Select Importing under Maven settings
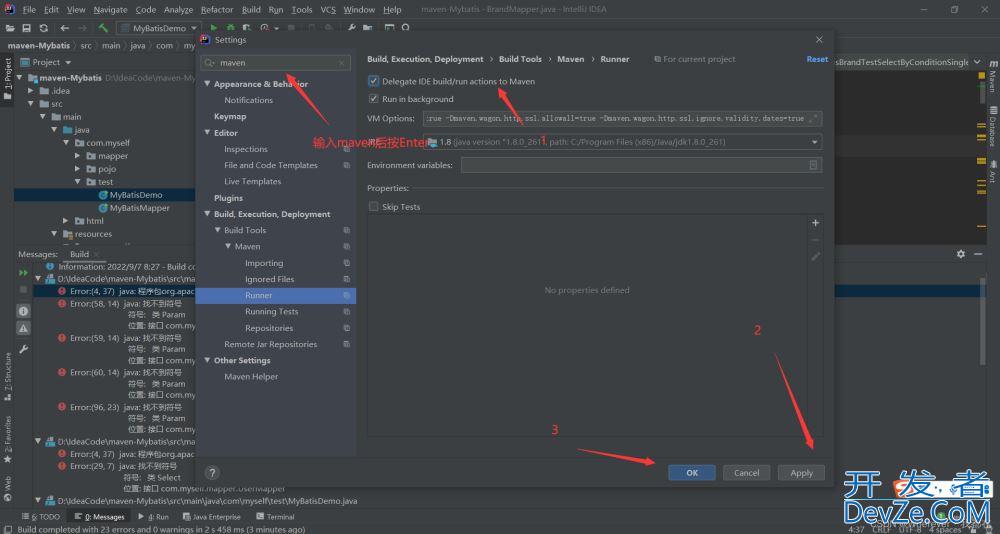 coord(264,263)
